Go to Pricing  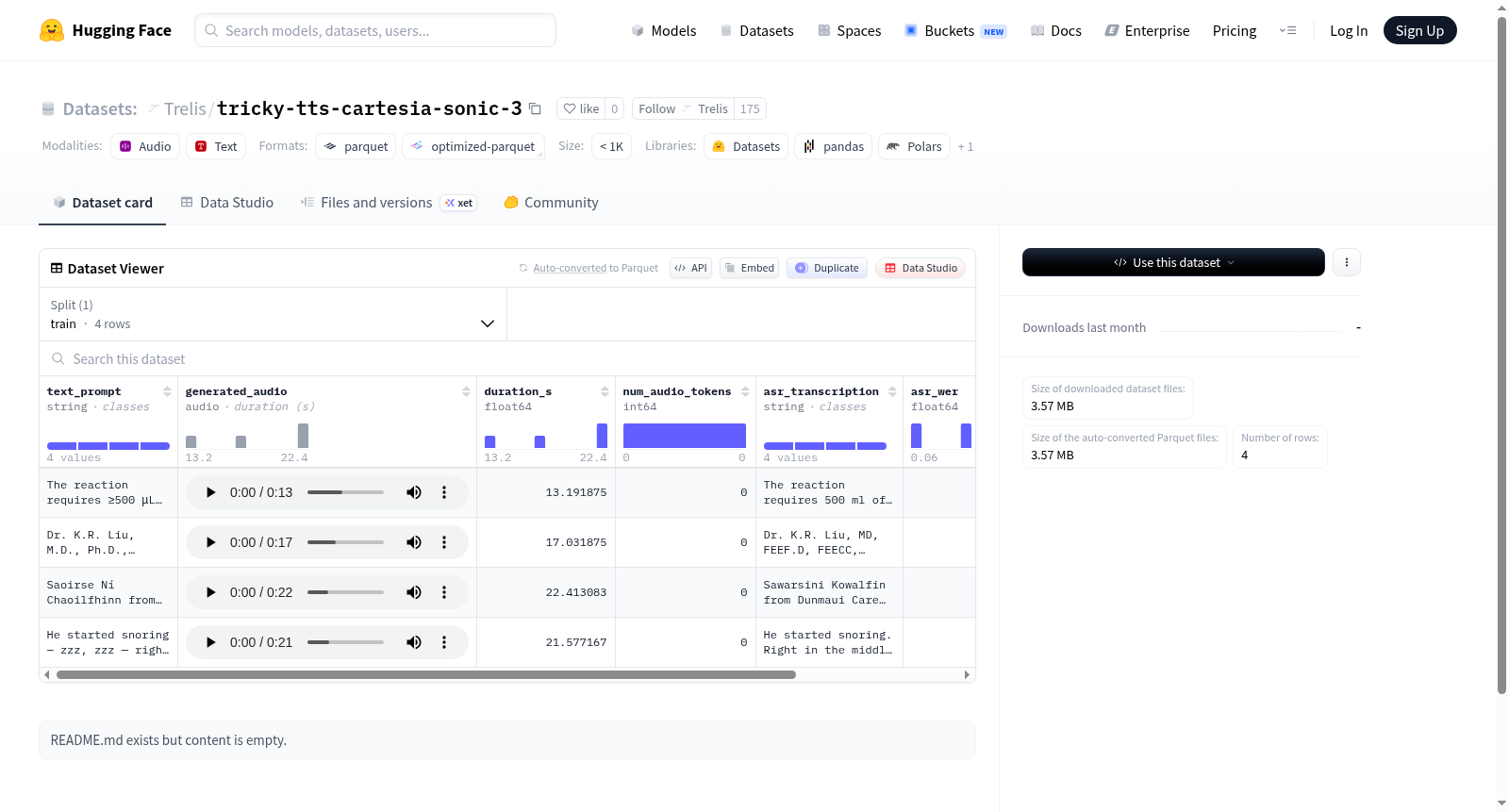tap(1235, 30)
